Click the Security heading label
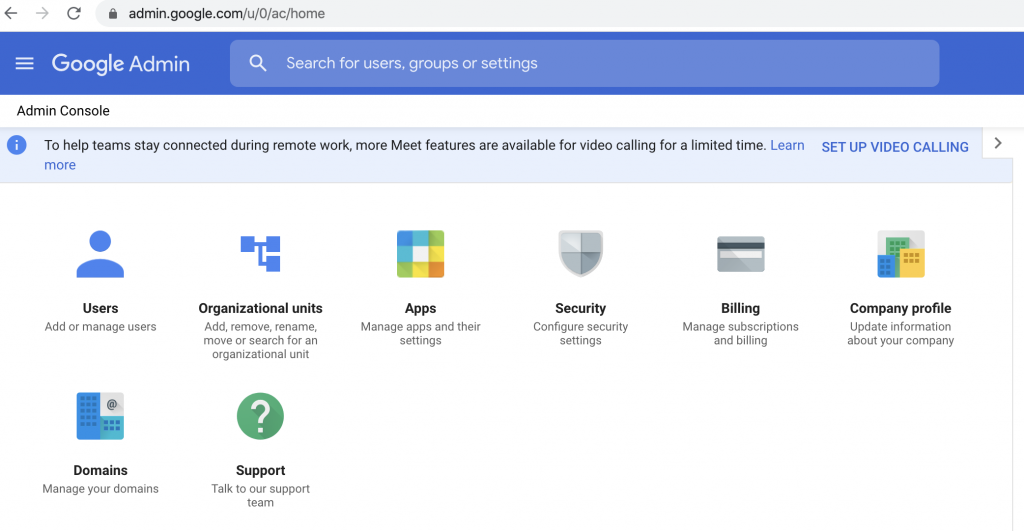The image size is (1024, 531). tap(581, 308)
